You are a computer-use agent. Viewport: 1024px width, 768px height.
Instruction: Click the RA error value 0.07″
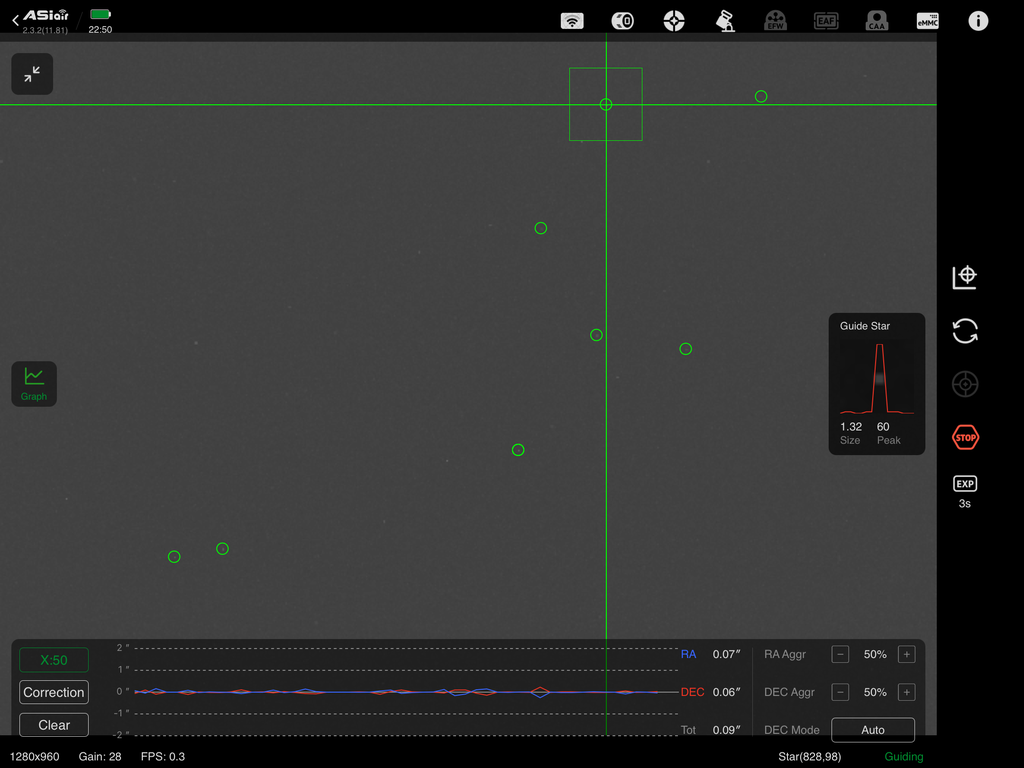pos(726,654)
